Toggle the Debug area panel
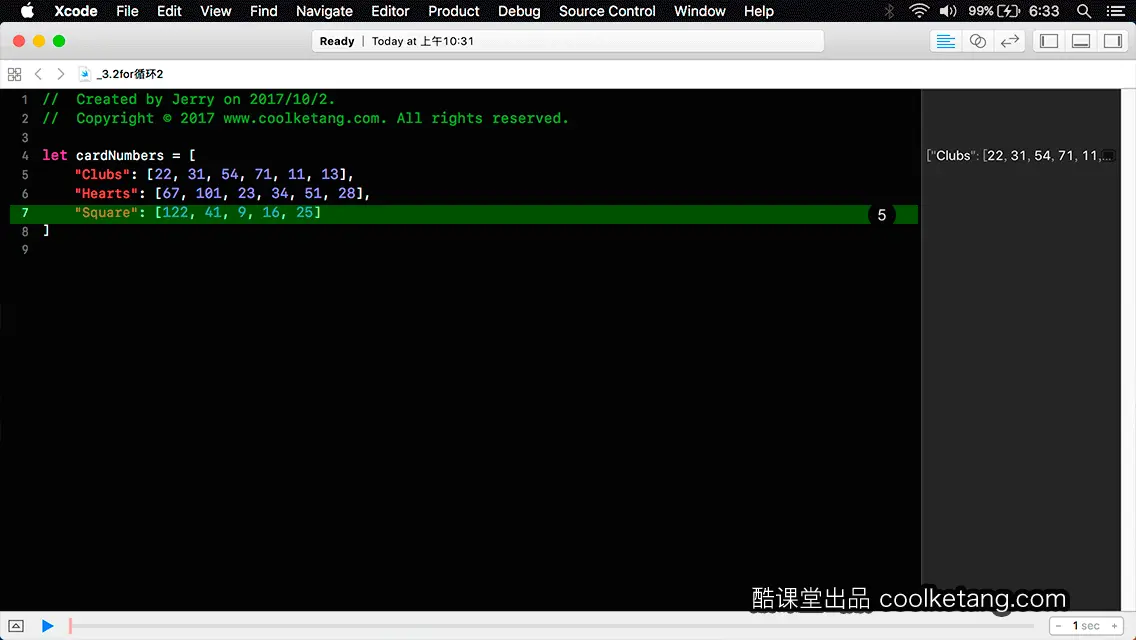Screen dimensions: 1136x640 tap(1081, 41)
